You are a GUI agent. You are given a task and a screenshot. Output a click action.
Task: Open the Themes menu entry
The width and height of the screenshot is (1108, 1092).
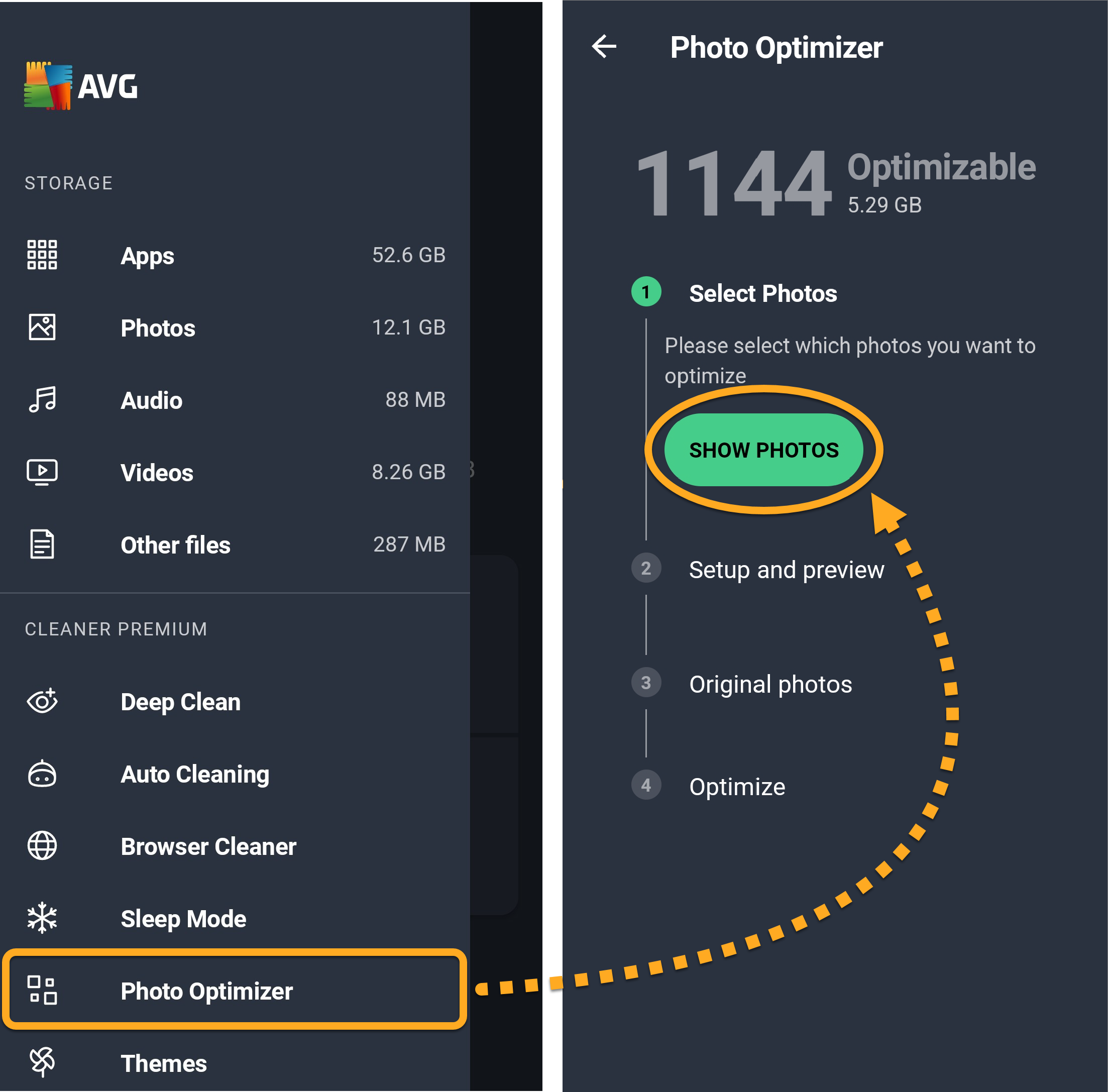[x=164, y=1063]
